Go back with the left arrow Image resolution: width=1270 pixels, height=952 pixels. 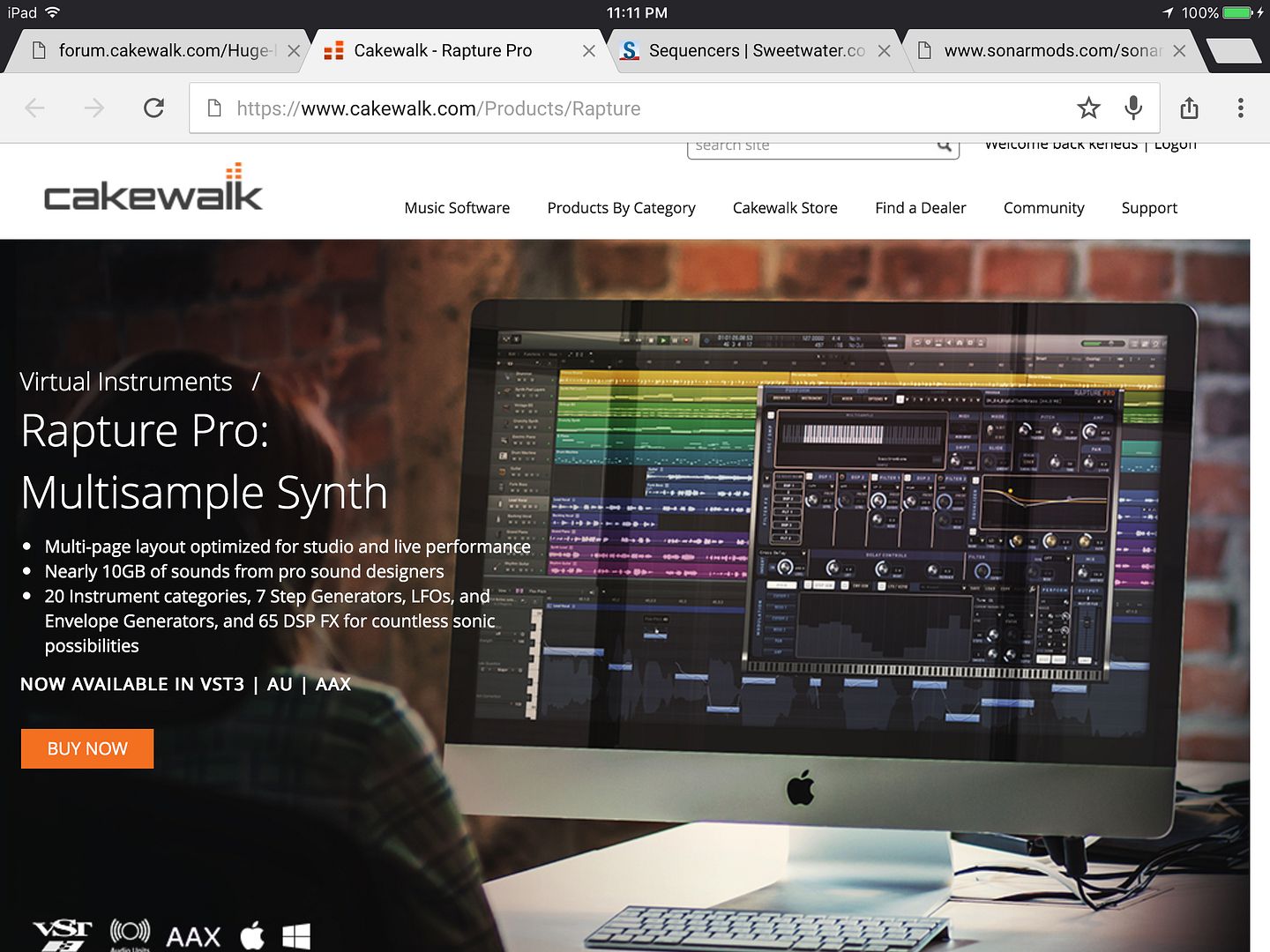[35, 108]
